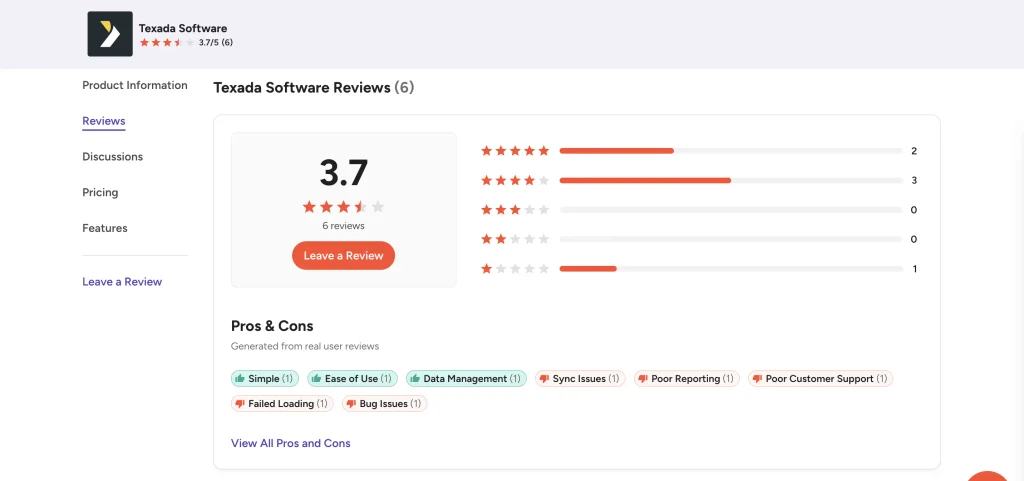Viewport: 1024px width, 481px height.
Task: Click the one-star rating row stars
Action: (515, 269)
